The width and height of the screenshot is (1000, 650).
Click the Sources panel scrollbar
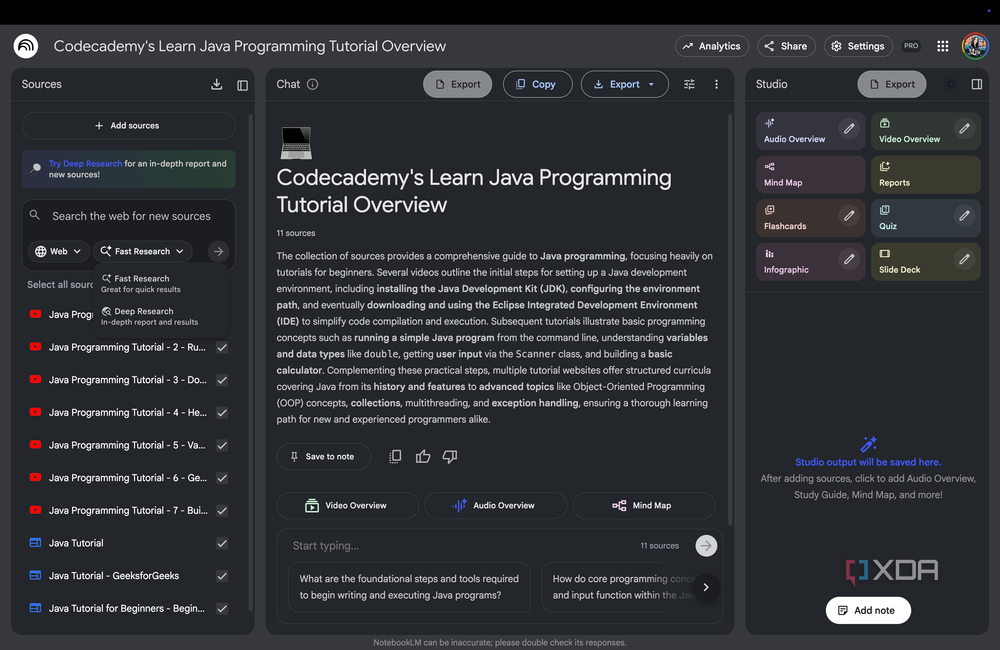pos(251,364)
